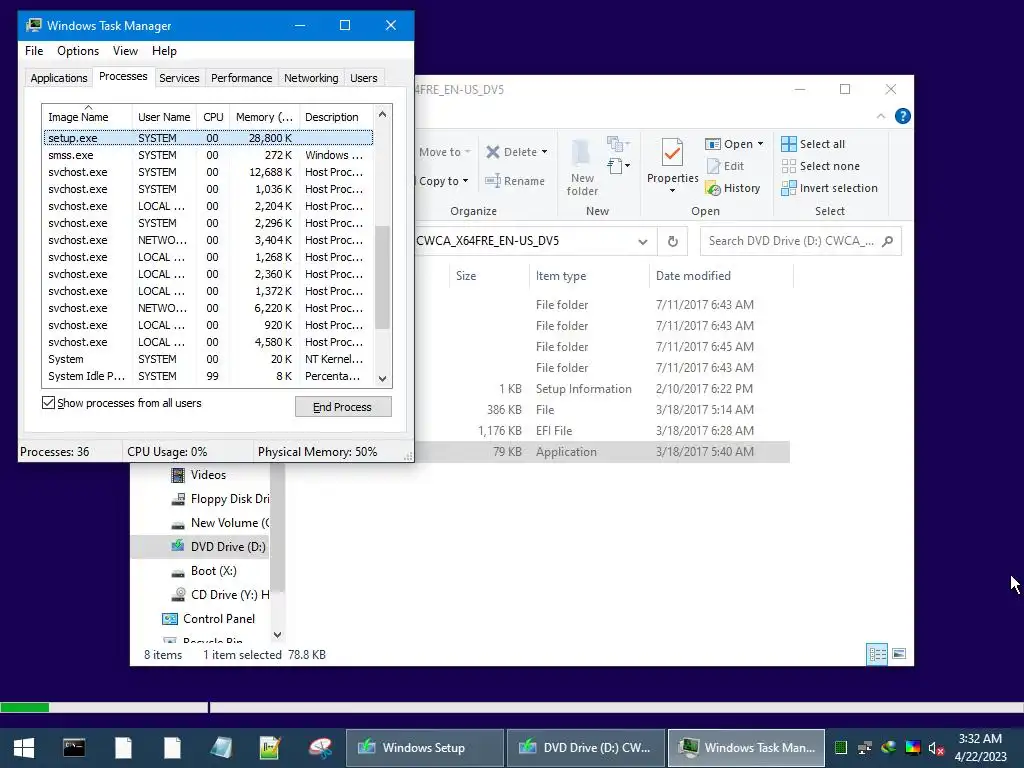Expand the Move to dropdown
Screen dimensions: 1024x768
(468, 152)
